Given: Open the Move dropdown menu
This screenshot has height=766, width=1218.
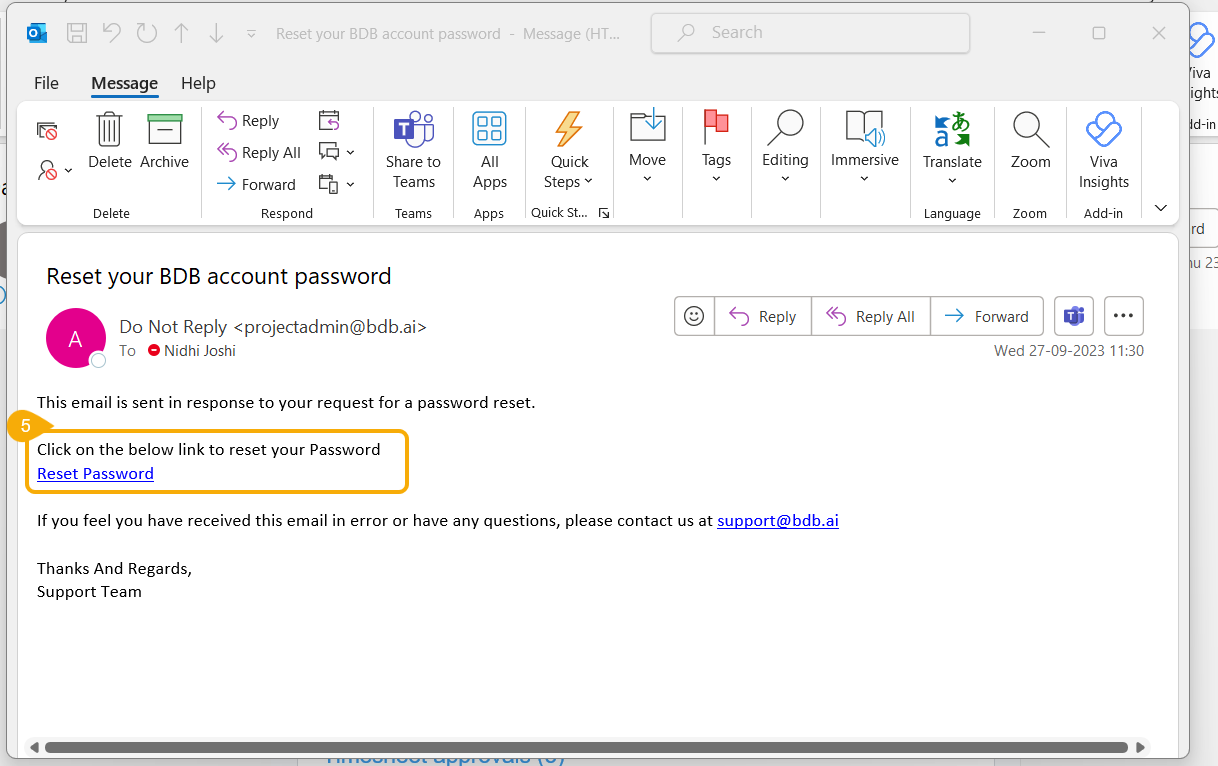Looking at the screenshot, I should point(647,178).
